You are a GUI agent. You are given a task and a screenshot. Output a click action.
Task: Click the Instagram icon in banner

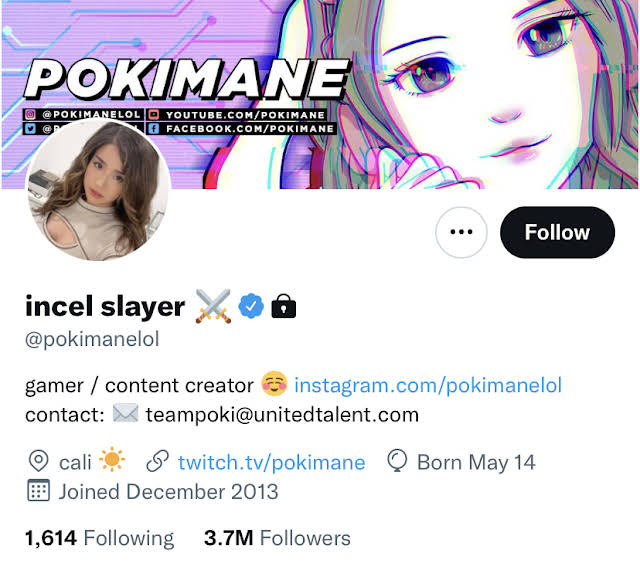coord(30,114)
